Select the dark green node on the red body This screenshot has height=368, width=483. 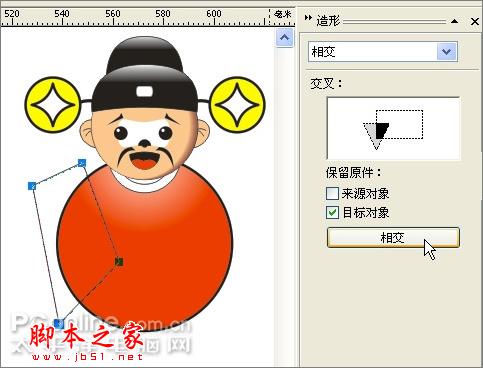[x=119, y=262]
